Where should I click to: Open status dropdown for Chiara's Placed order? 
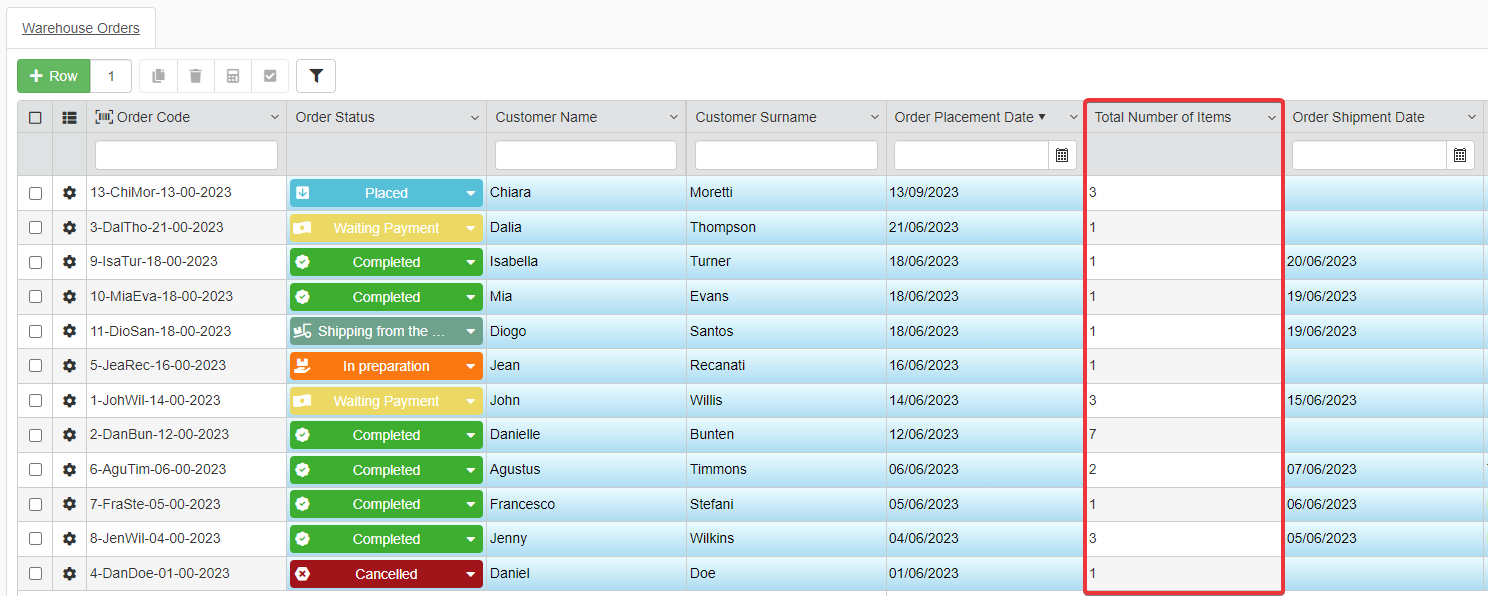point(470,194)
